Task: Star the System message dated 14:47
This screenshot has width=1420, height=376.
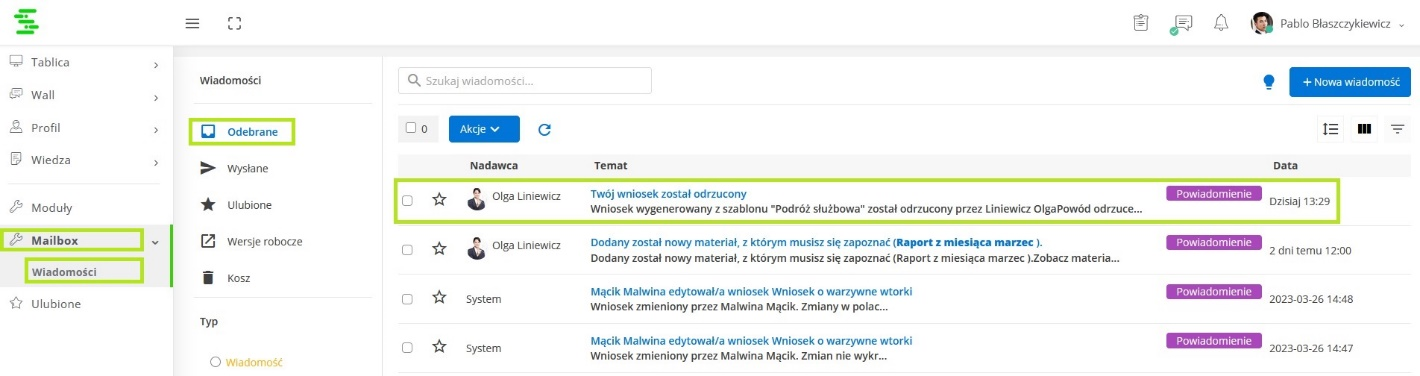Action: 439,347
